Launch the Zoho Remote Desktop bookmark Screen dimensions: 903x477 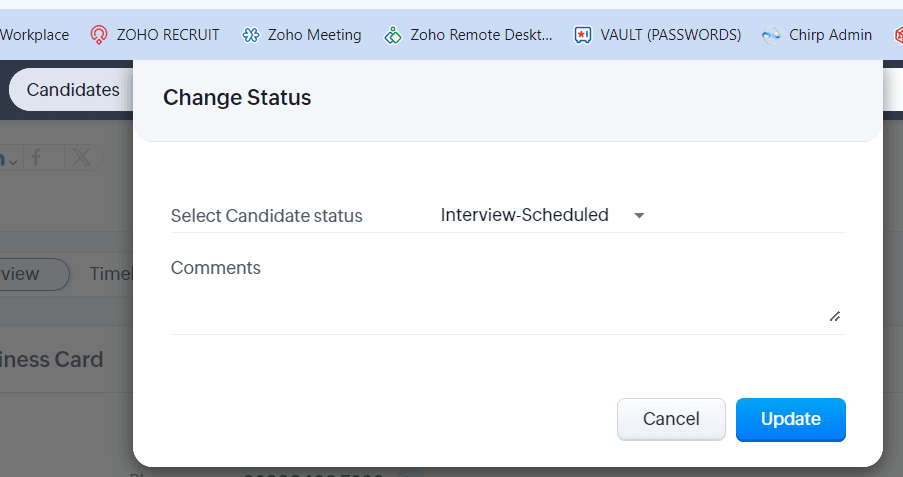pyautogui.click(x=469, y=35)
